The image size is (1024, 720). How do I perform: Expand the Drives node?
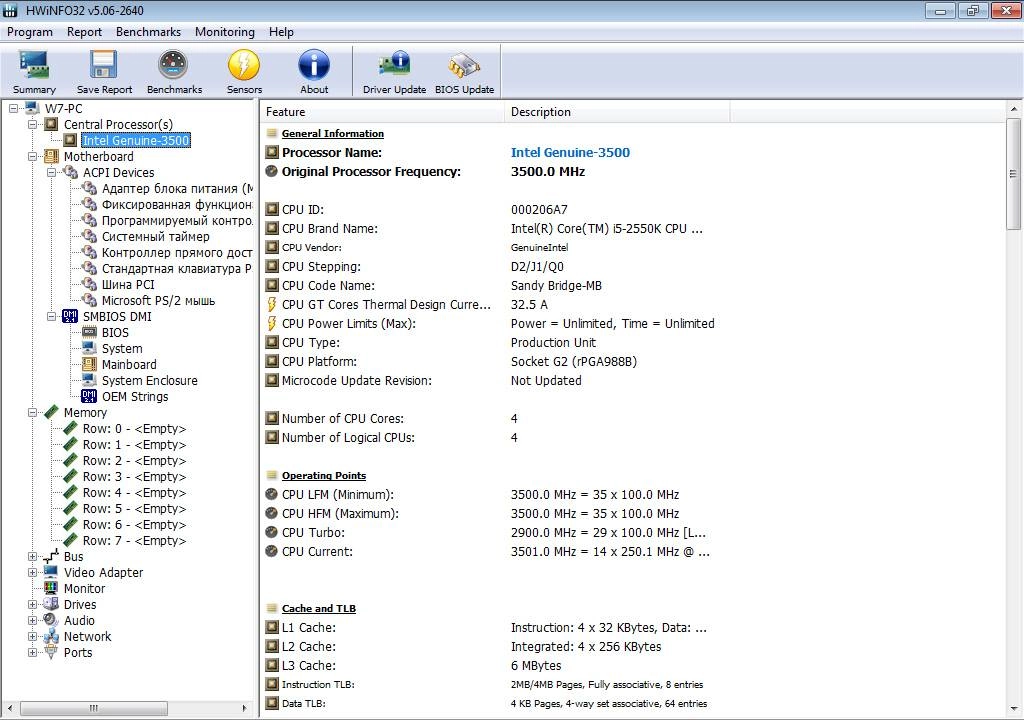[x=33, y=604]
